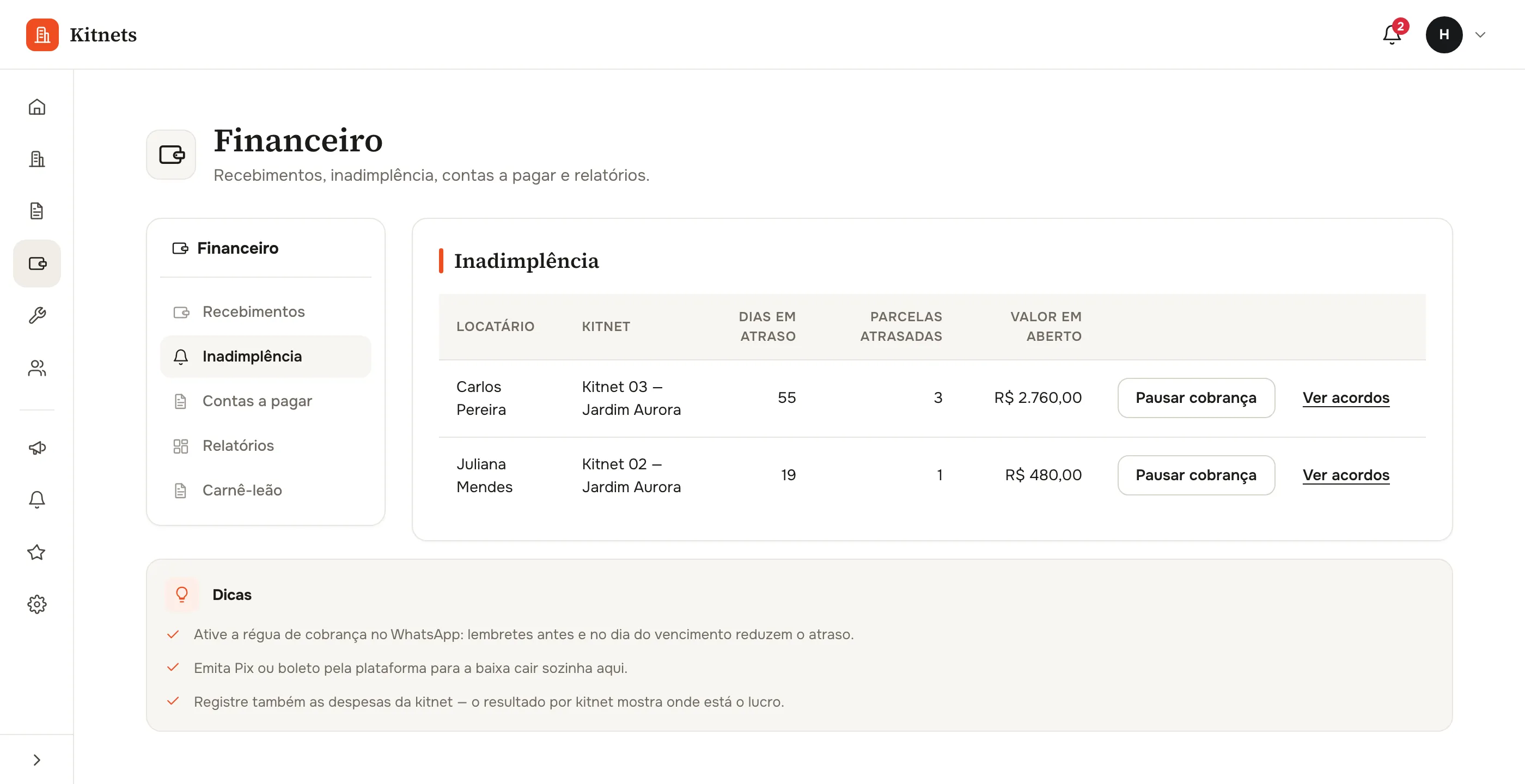The image size is (1525, 784).
Task: Click the Locatário column header
Action: [495, 327]
